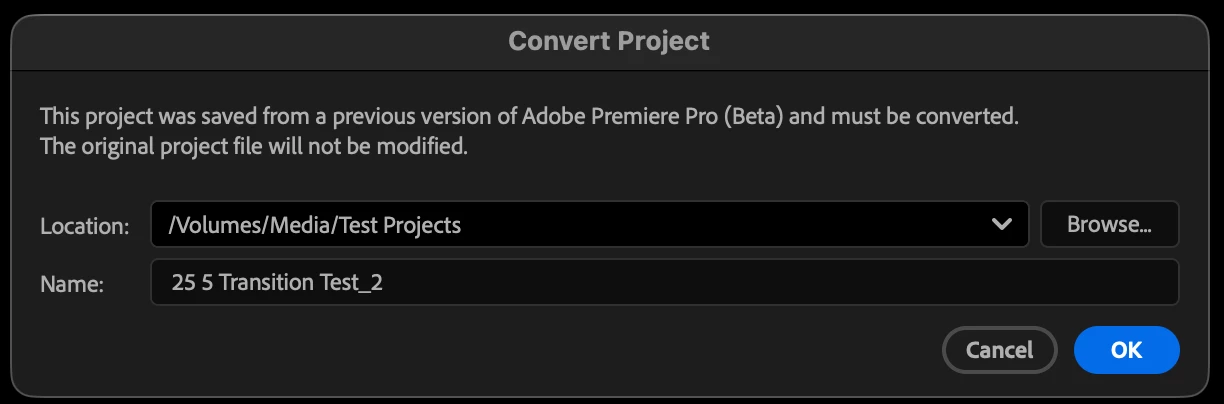Click the "/Volumes" portion of the location path
This screenshot has height=404, width=1224.
(x=207, y=225)
